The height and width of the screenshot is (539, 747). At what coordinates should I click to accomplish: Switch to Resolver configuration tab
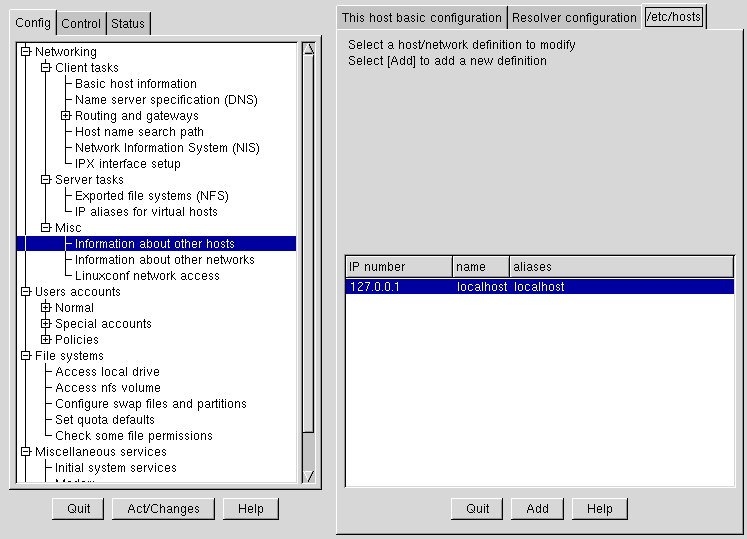click(574, 18)
